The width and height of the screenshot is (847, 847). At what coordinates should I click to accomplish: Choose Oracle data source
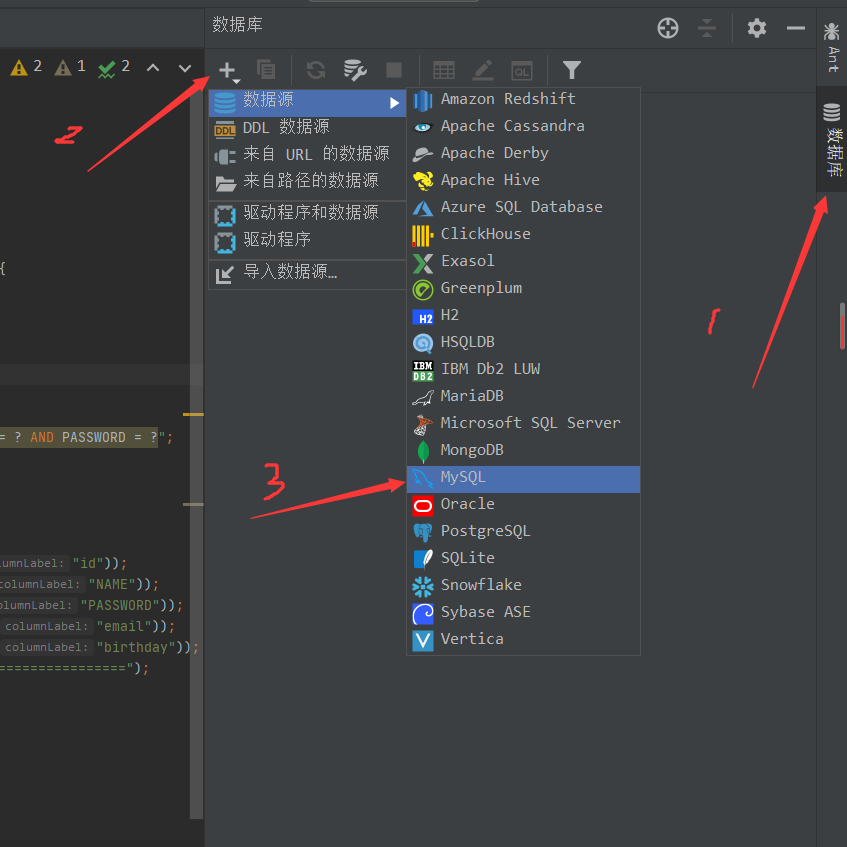[523, 506]
